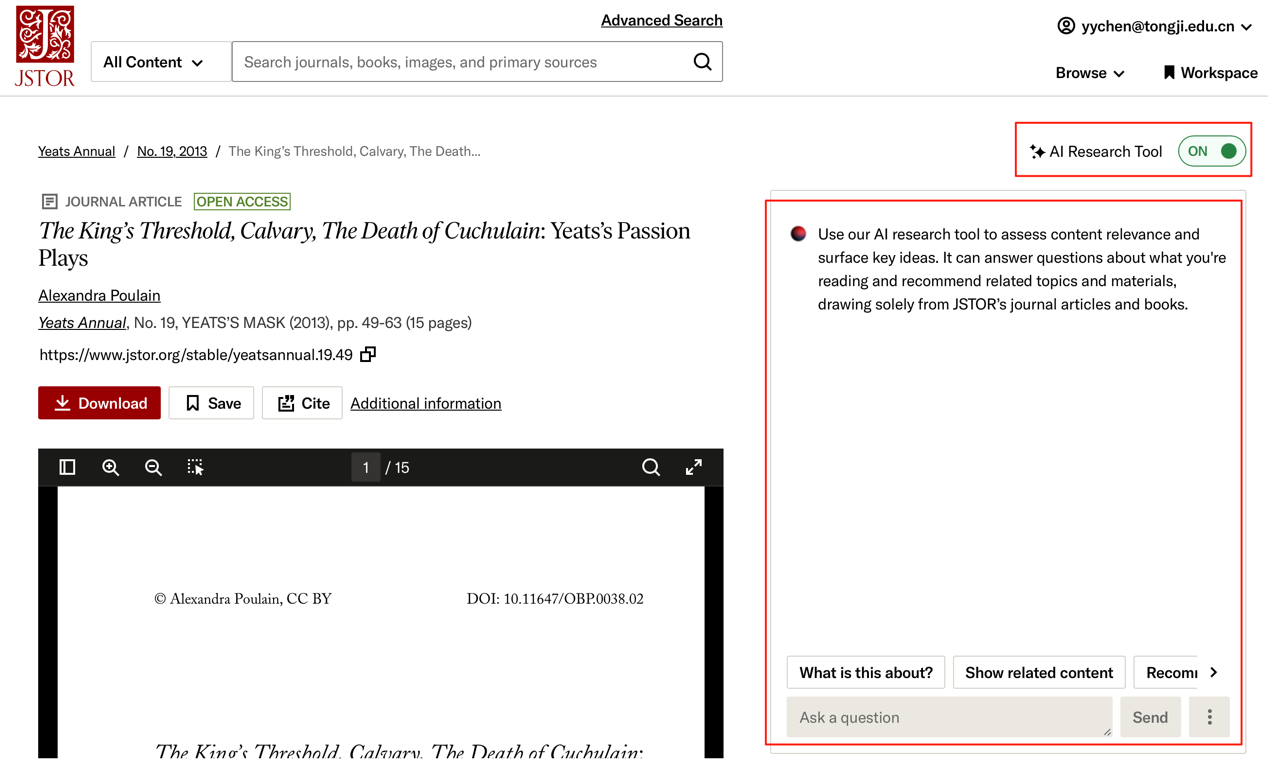The height and width of the screenshot is (759, 1269).
Task: Toggle the PDF viewer sidebar panel
Action: tap(67, 467)
